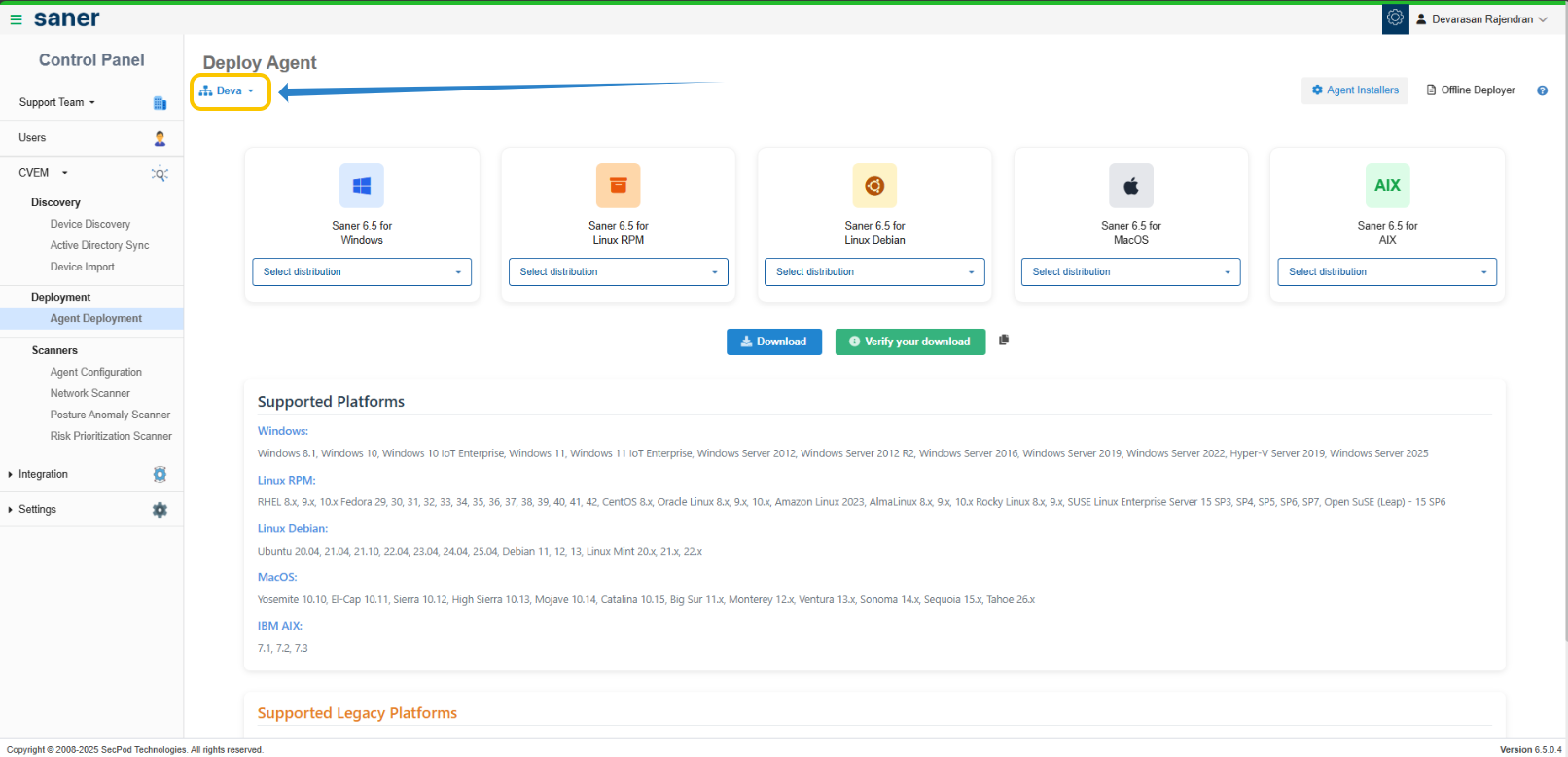Click the Discovery section label
This screenshot has height=757, width=1568.
(55, 202)
